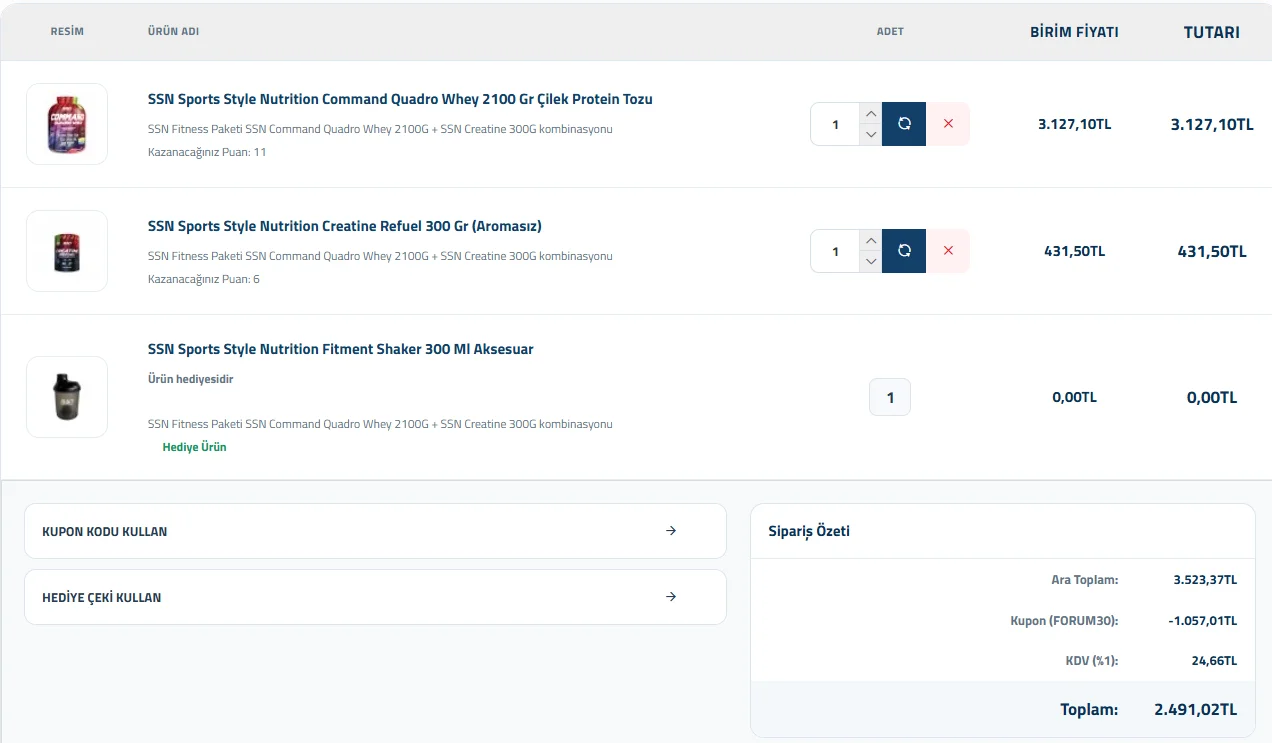Screen dimensions: 1272x743
Task: Click 'Ürün hediyesidir' note on shaker row
Action: pyautogui.click(x=191, y=379)
